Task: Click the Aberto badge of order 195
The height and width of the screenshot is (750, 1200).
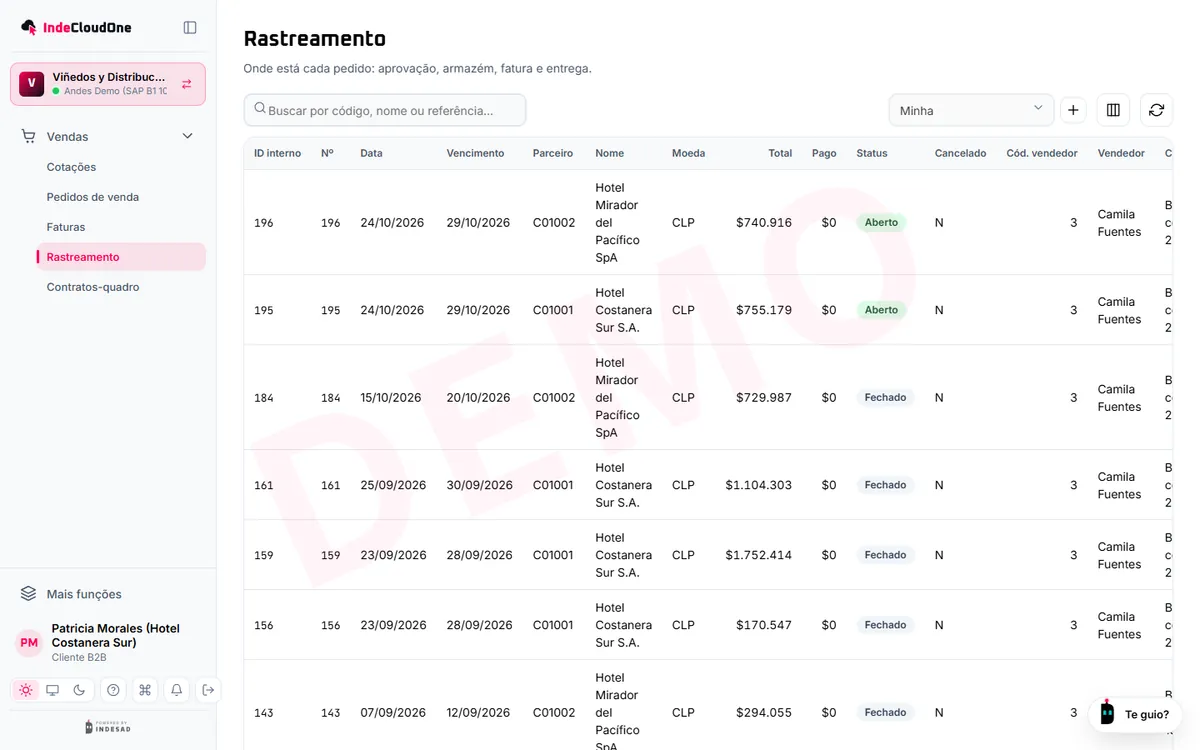Action: tap(881, 310)
